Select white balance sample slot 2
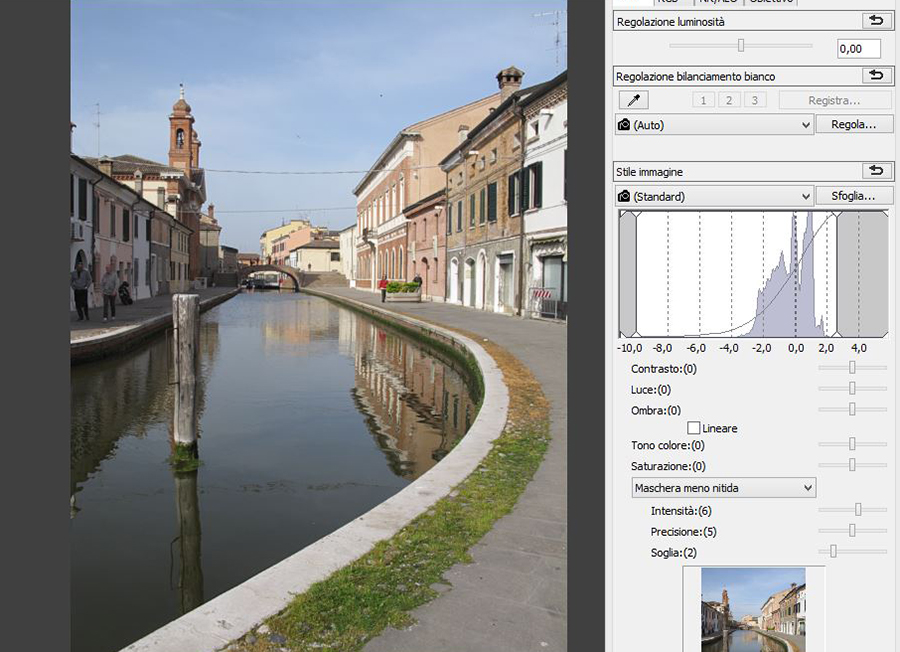 (x=728, y=99)
